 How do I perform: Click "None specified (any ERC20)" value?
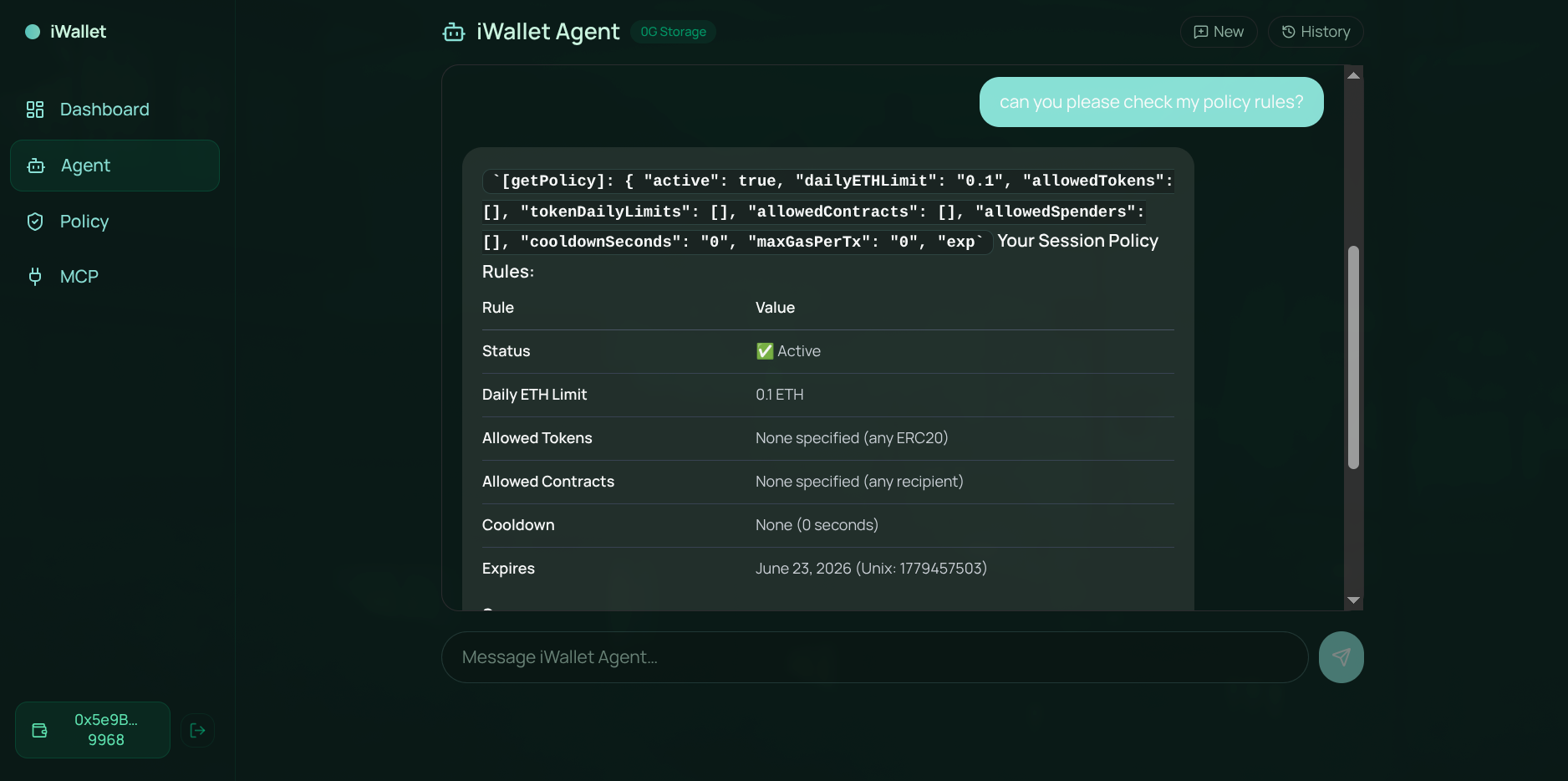tap(852, 438)
